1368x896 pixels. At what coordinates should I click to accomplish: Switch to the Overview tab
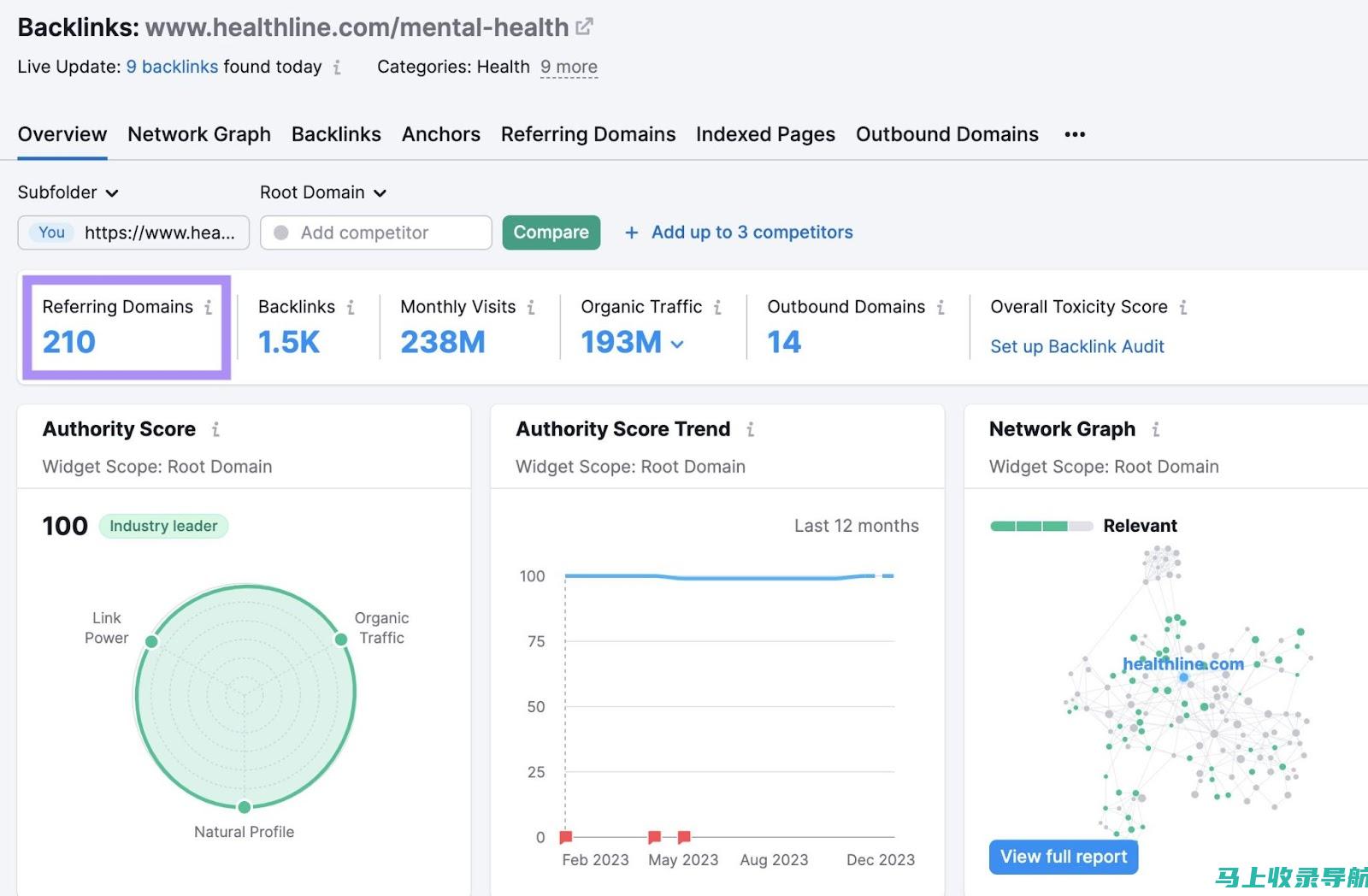(62, 134)
